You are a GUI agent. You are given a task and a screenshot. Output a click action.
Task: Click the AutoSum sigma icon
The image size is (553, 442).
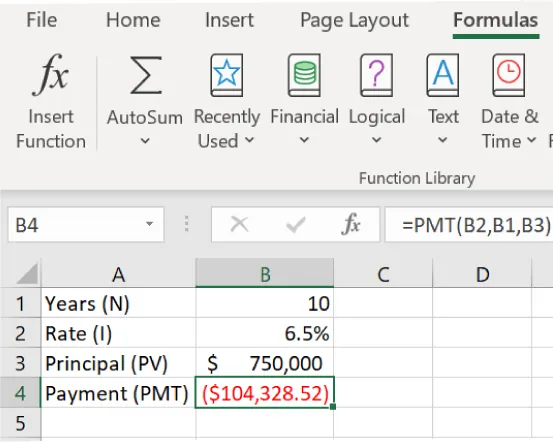tap(145, 75)
